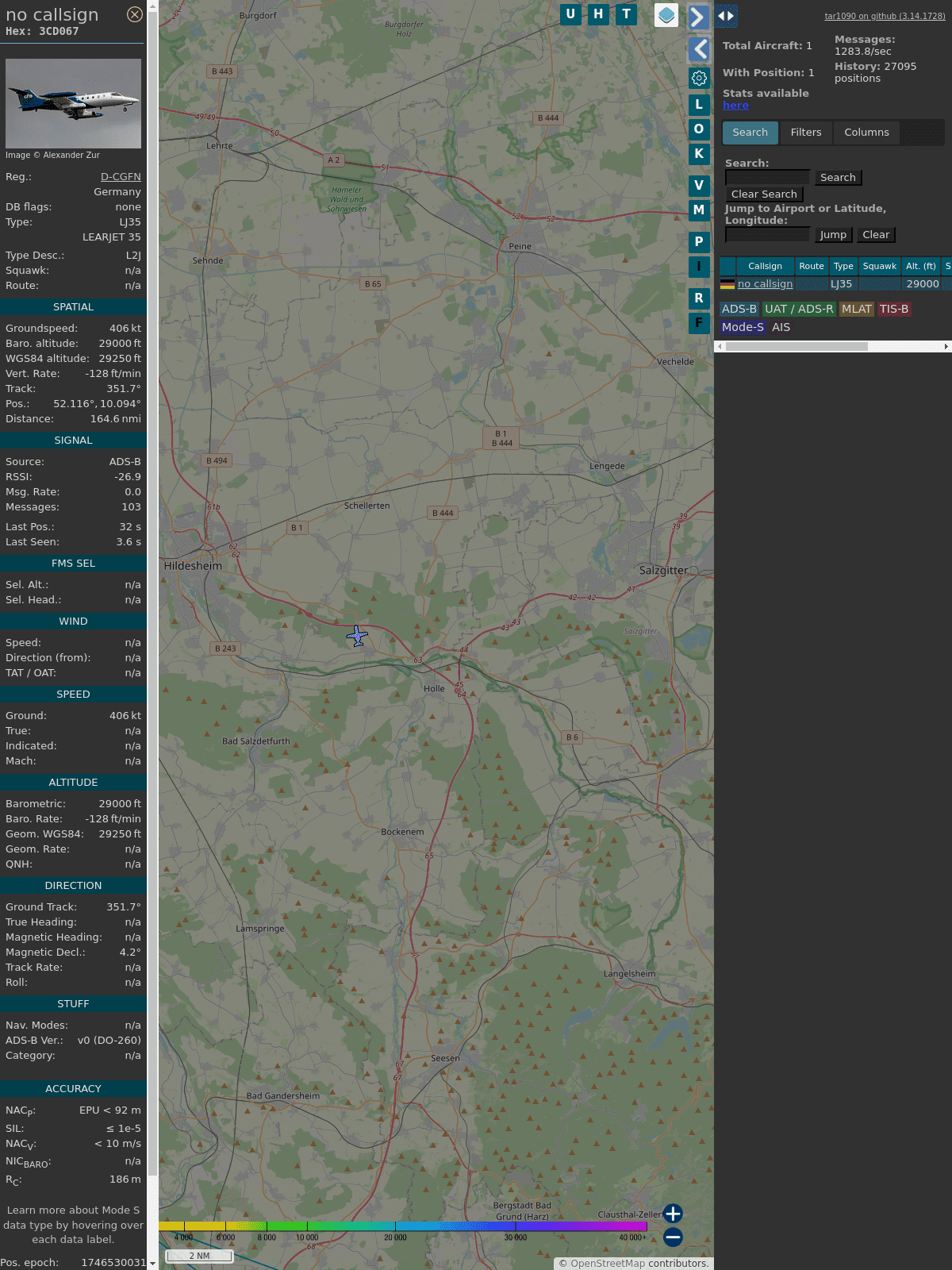Toggle the I map button

tap(699, 266)
